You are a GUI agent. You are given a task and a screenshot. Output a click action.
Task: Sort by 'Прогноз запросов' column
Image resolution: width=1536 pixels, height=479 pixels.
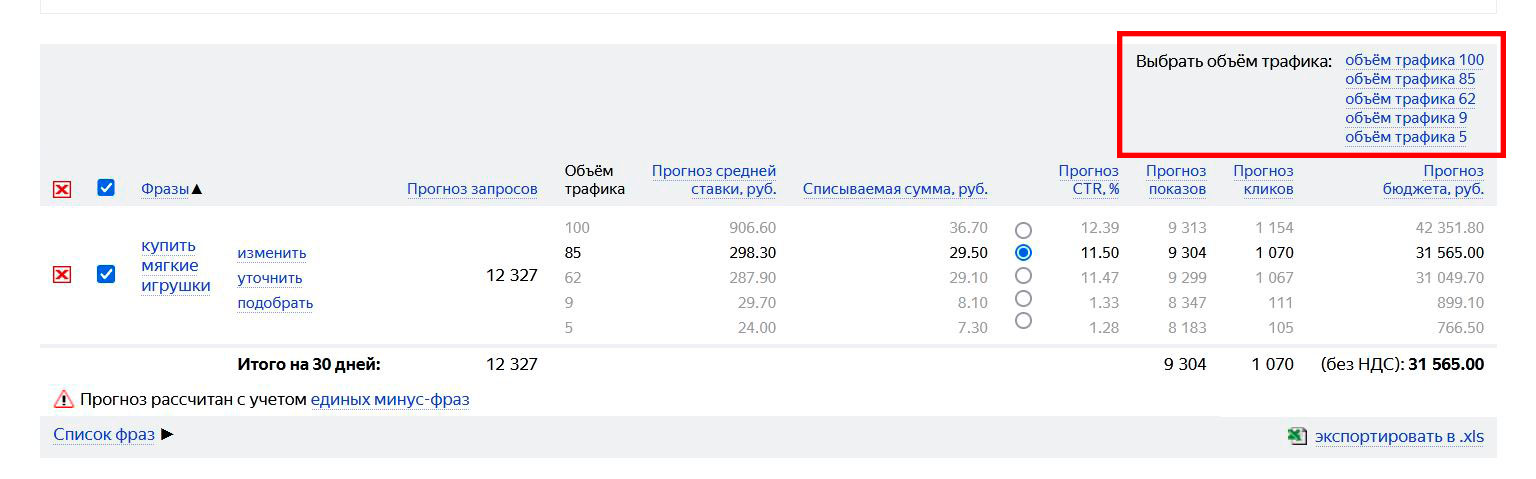pyautogui.click(x=472, y=189)
